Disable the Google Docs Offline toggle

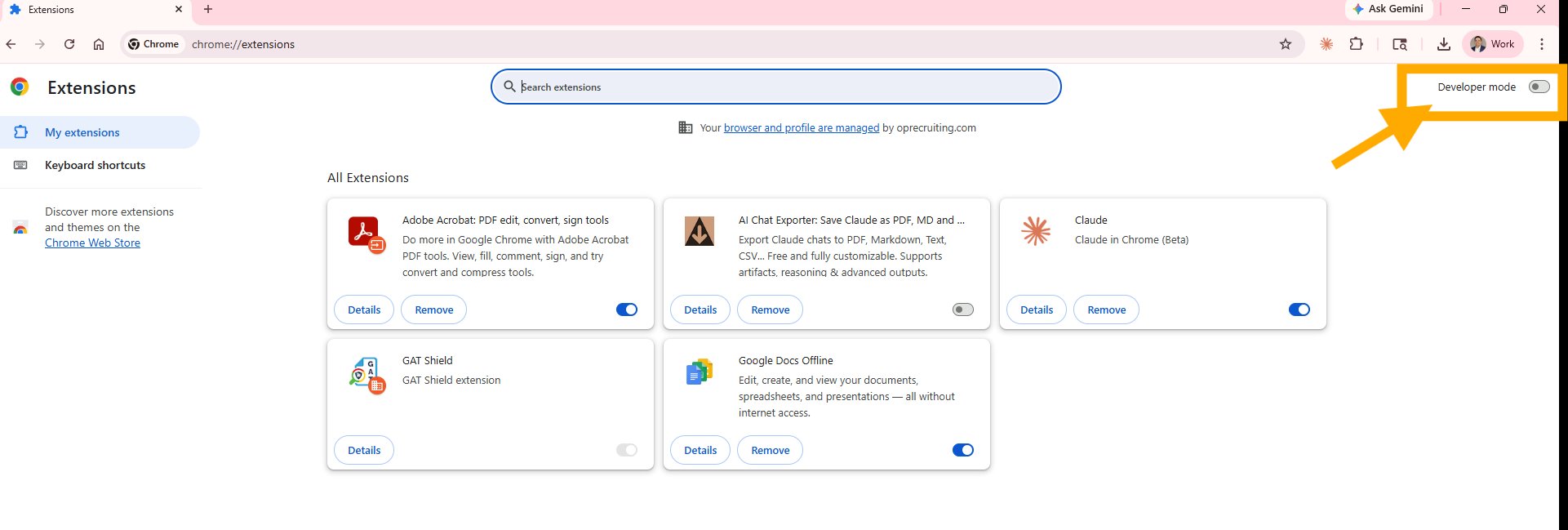pos(963,450)
